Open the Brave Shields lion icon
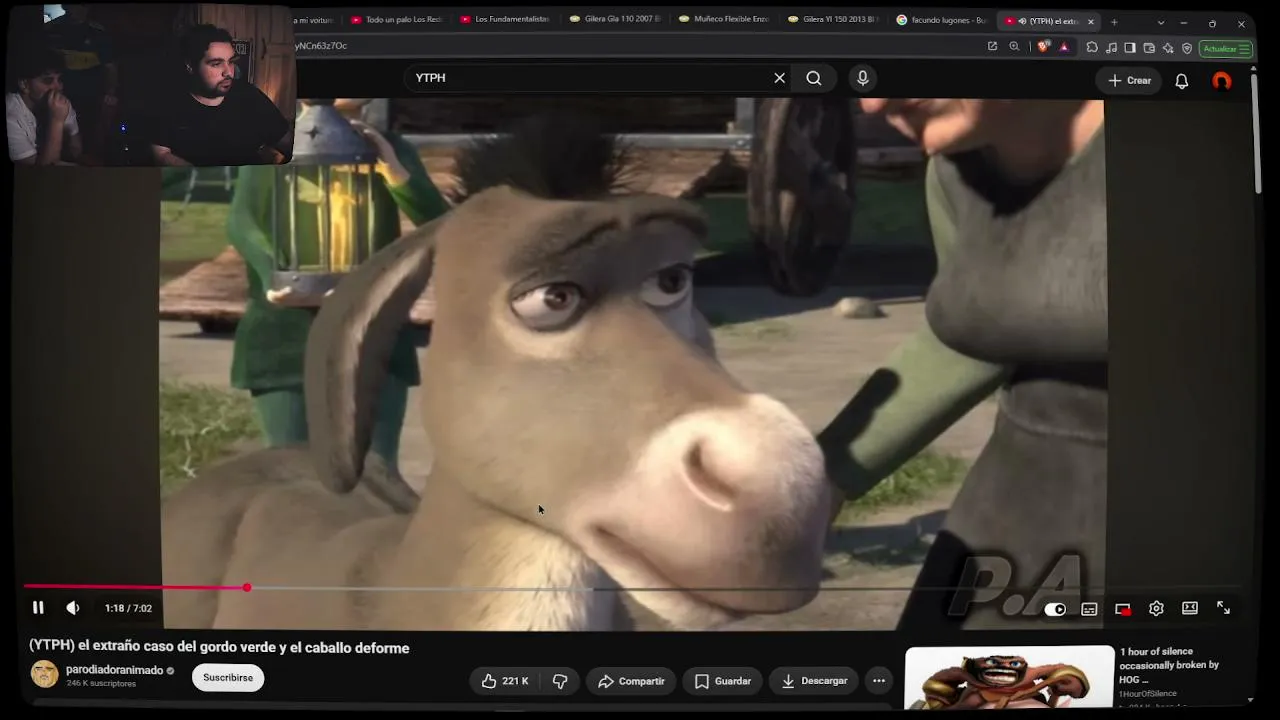Image resolution: width=1280 pixels, height=720 pixels. pyautogui.click(x=1044, y=47)
